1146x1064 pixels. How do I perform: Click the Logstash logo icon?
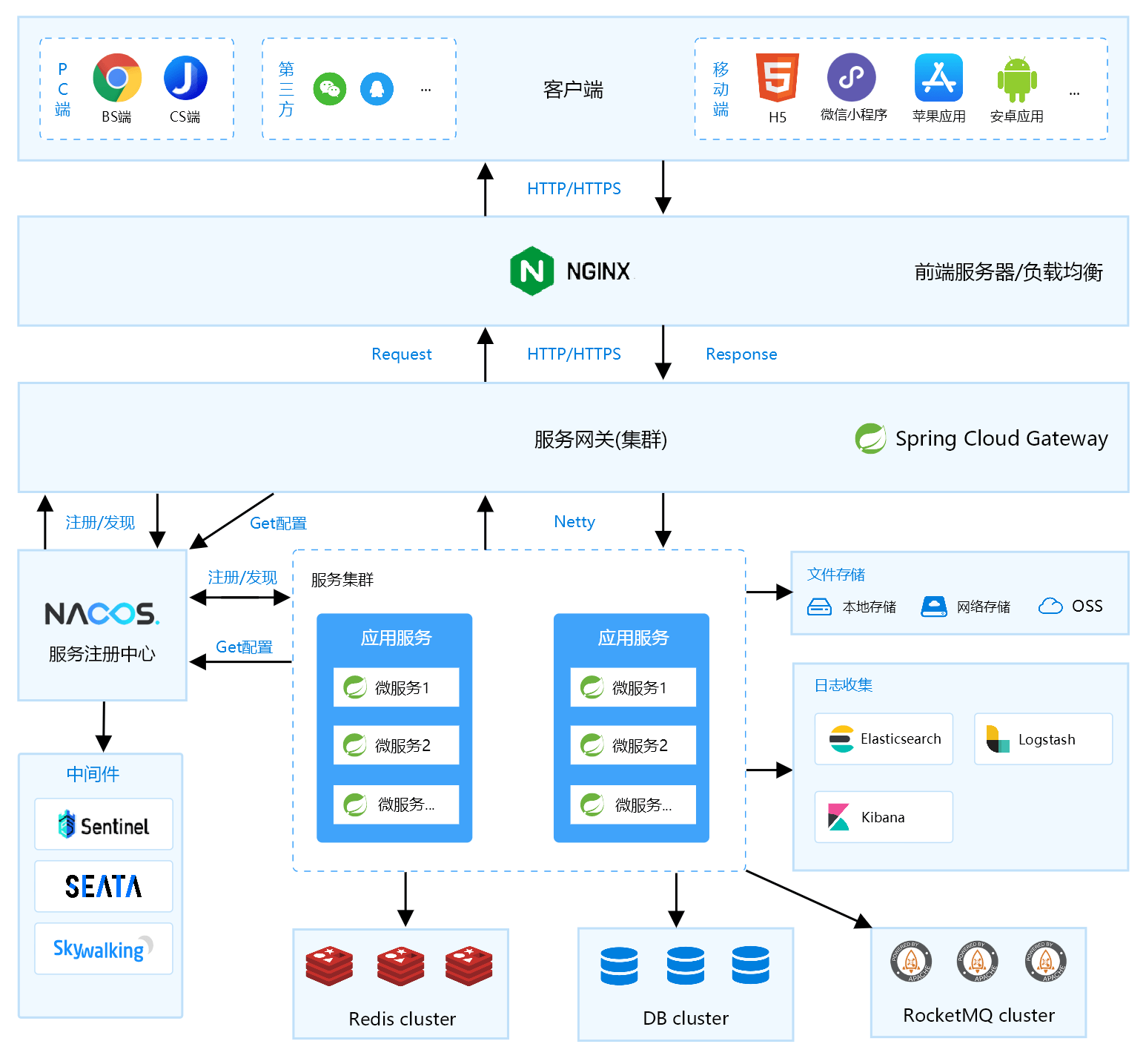998,739
